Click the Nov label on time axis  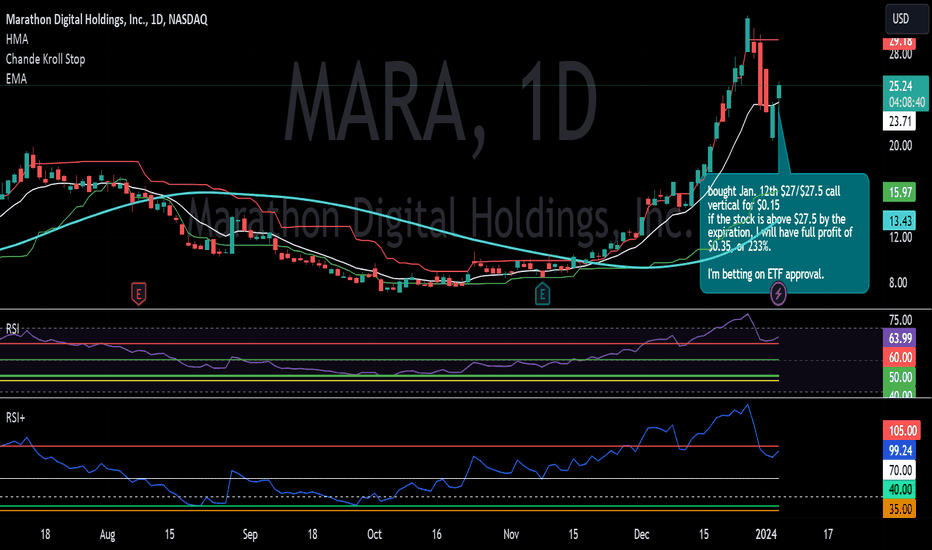511,535
